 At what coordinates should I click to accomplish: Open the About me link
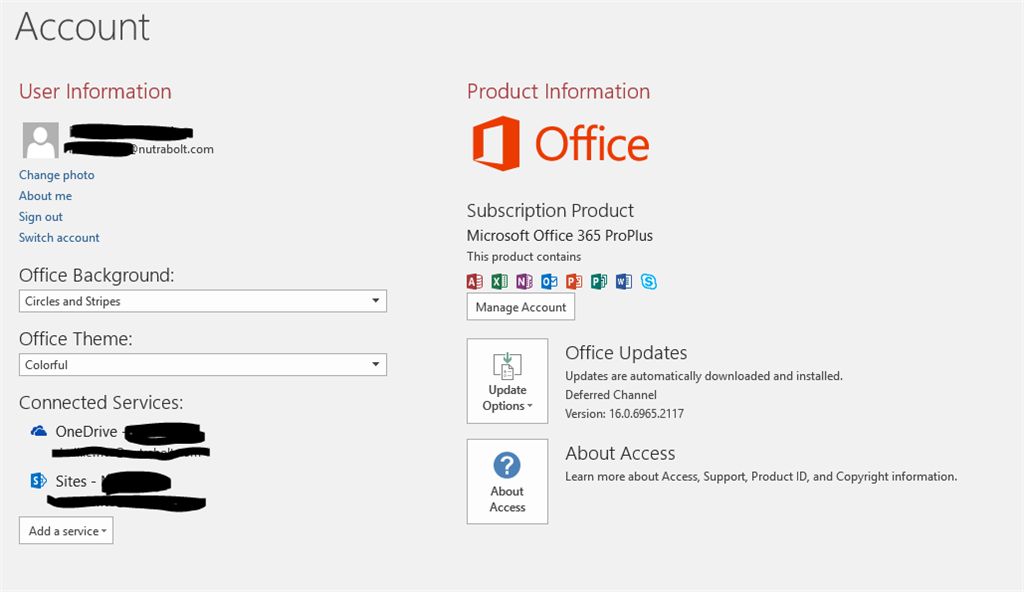click(45, 196)
